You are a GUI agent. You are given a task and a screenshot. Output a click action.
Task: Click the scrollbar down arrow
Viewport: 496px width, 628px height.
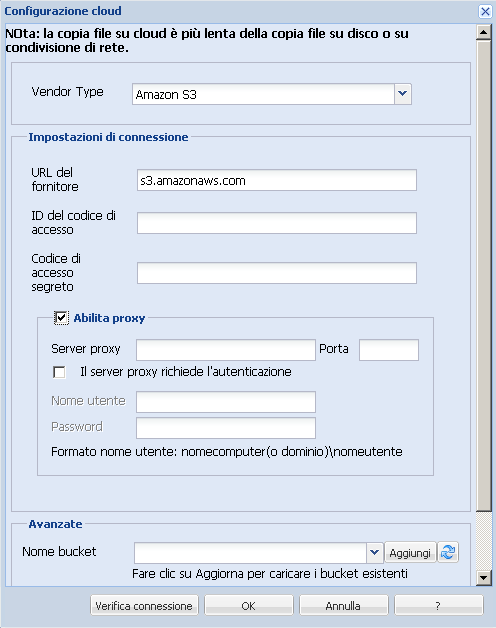(484, 578)
